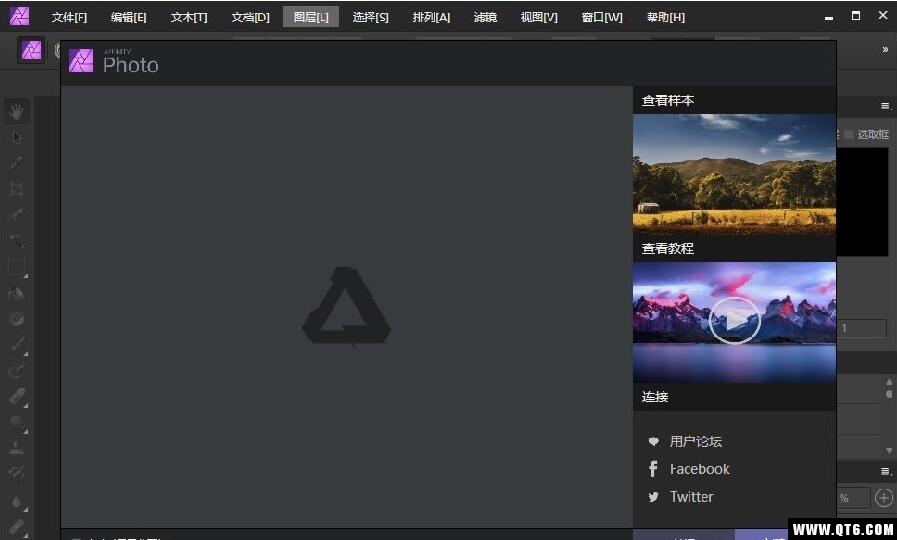Open the 用户论坛 link

[x=695, y=441]
